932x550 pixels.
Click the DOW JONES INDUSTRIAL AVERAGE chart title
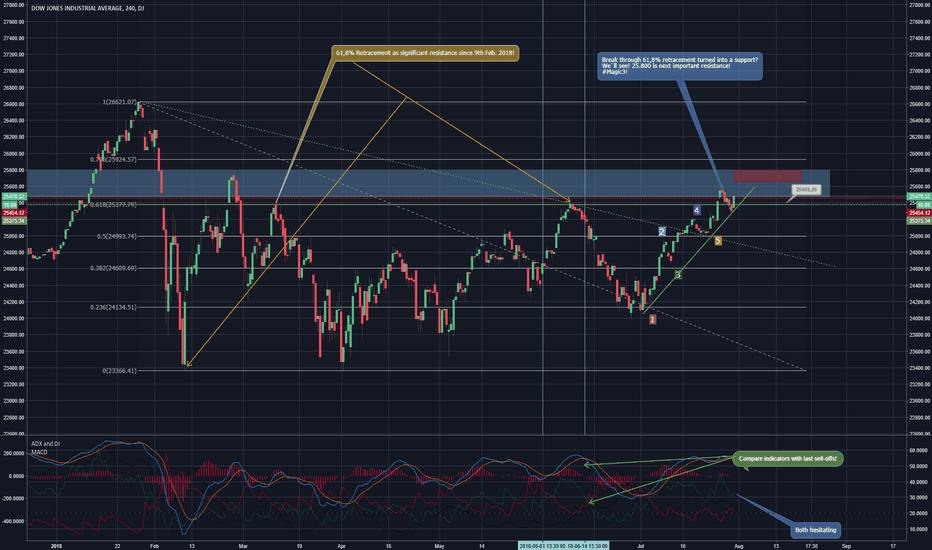click(x=87, y=8)
